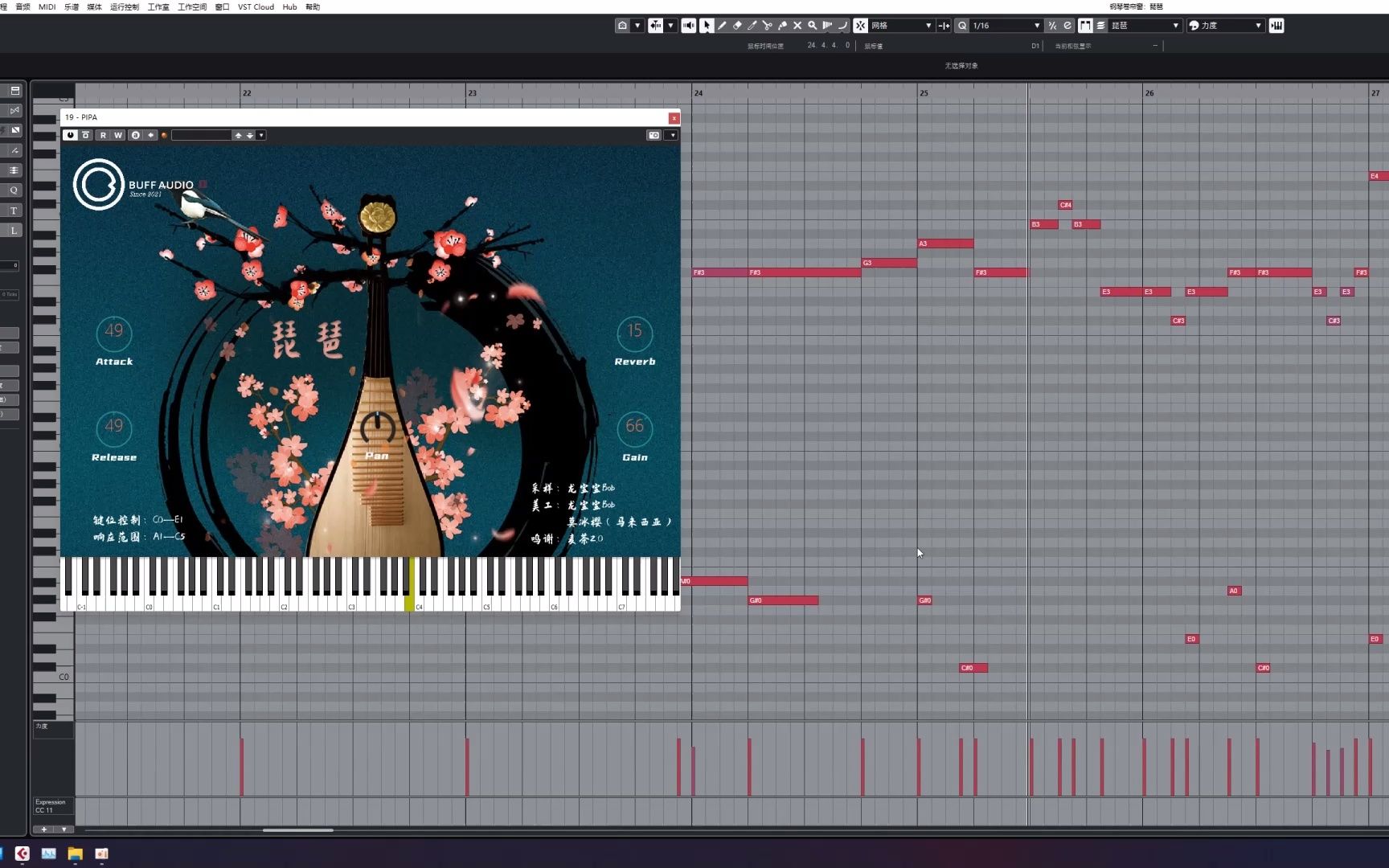Select the Mute X tool

(797, 26)
